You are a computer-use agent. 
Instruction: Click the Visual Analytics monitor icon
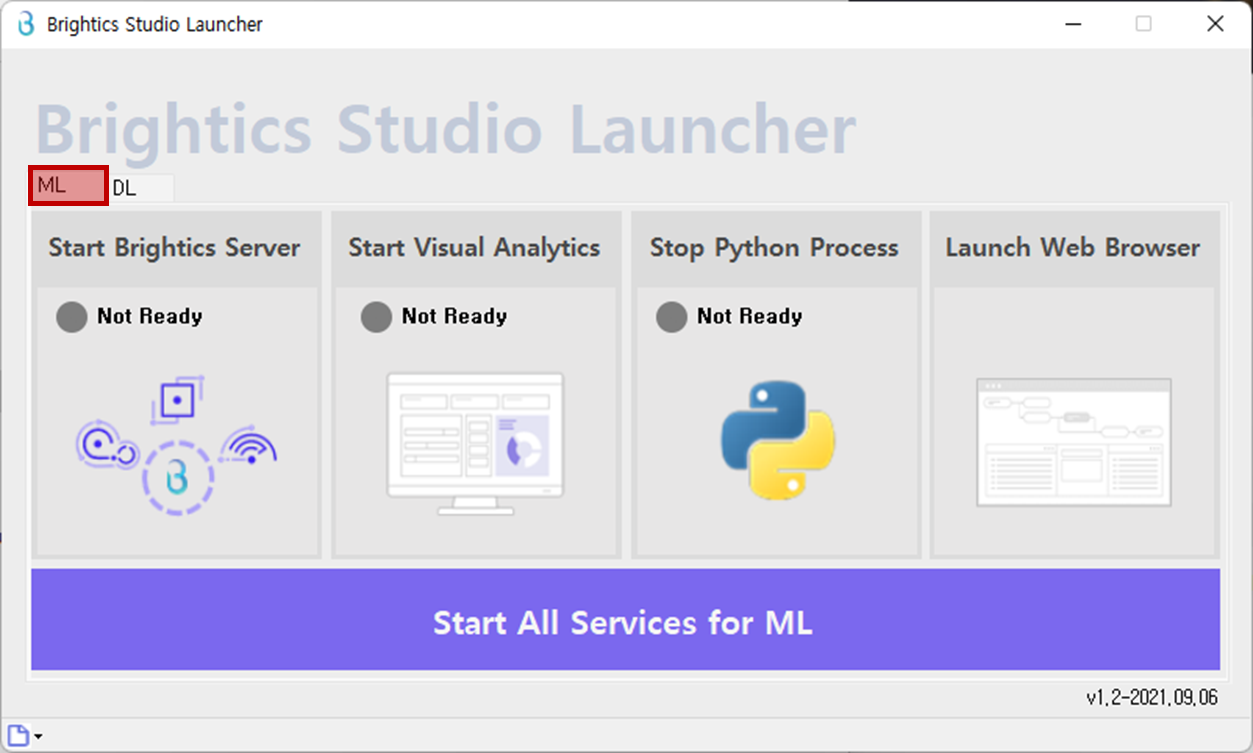point(476,444)
